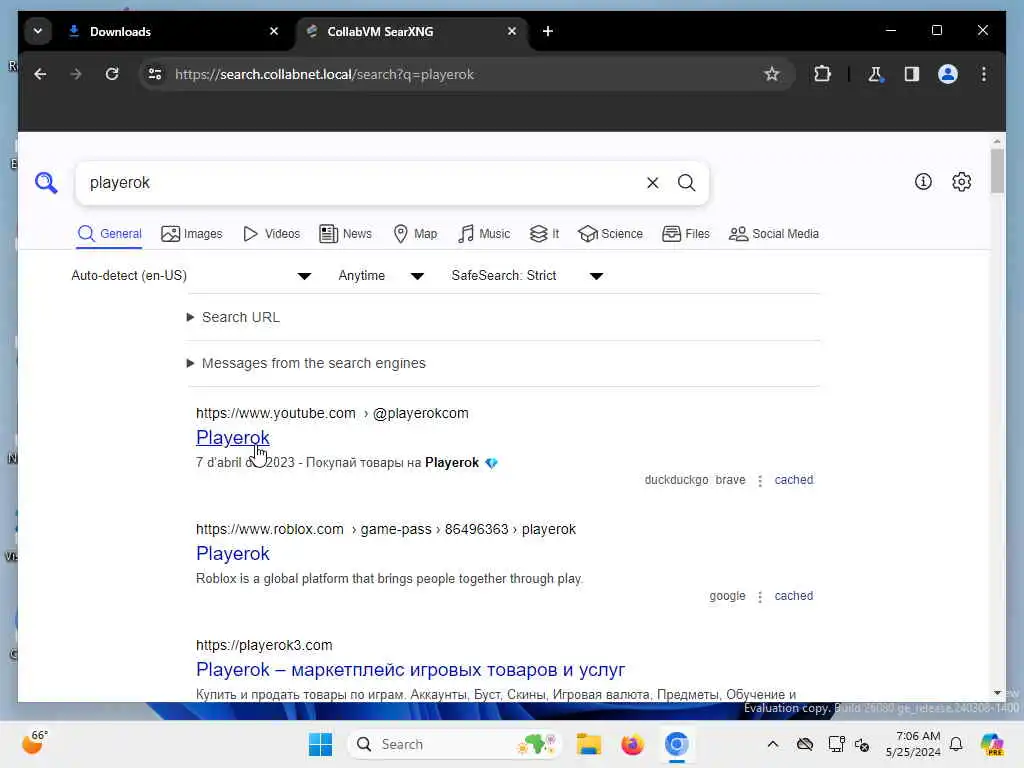Close the CollabVM SearXNG tab
The width and height of the screenshot is (1024, 768).
coord(512,31)
